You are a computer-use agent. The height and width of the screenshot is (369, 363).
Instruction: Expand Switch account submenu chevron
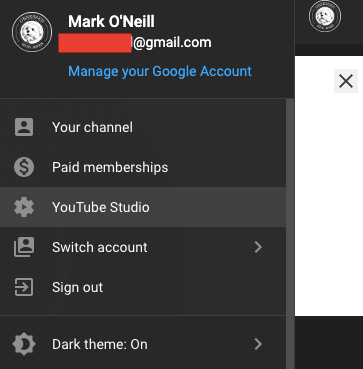[x=258, y=247]
